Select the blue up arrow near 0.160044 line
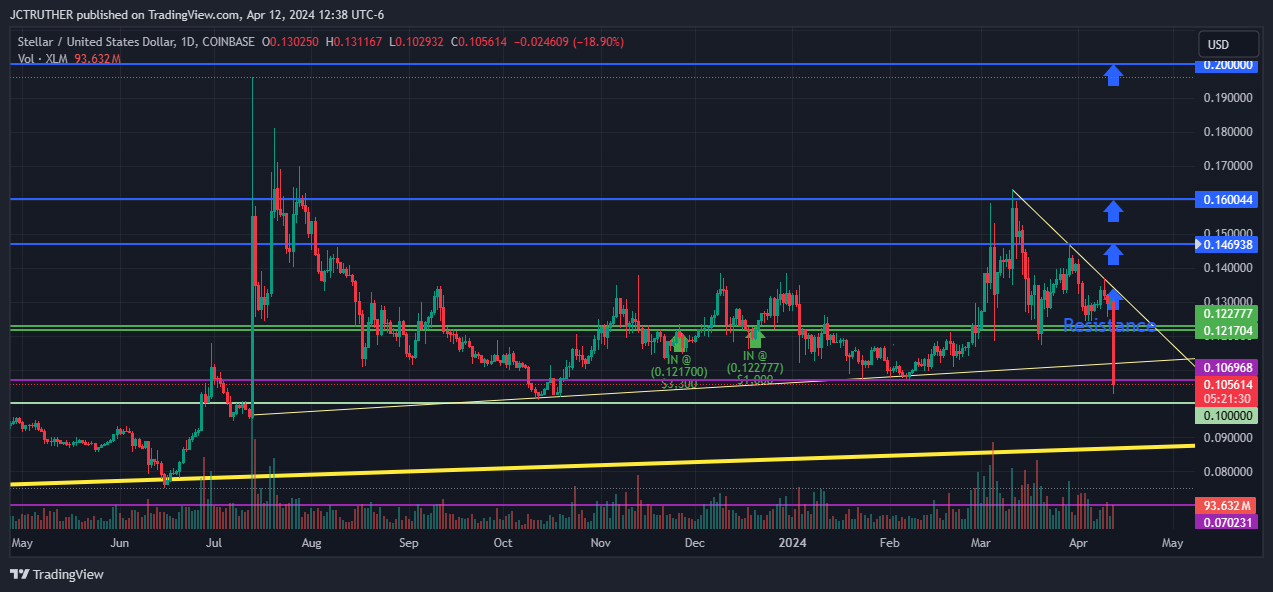 click(1113, 210)
